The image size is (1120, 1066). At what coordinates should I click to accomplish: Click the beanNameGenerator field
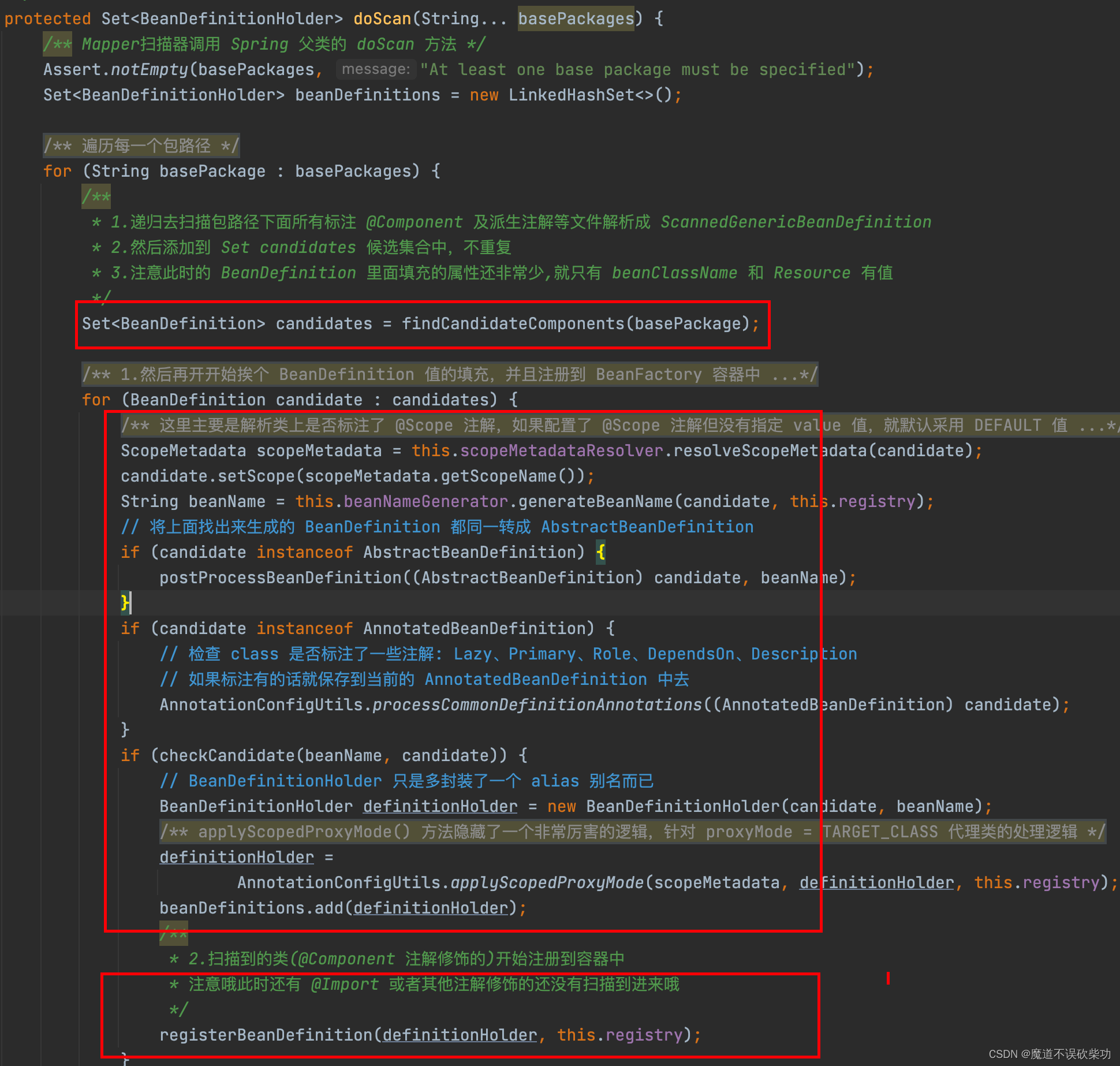425,501
